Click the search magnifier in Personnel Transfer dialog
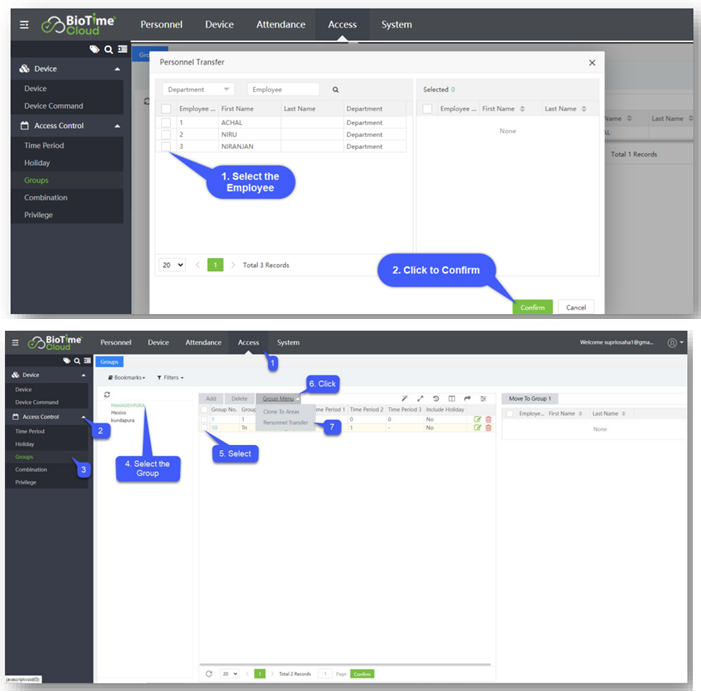Viewport: 701px width, 692px height. click(x=336, y=89)
